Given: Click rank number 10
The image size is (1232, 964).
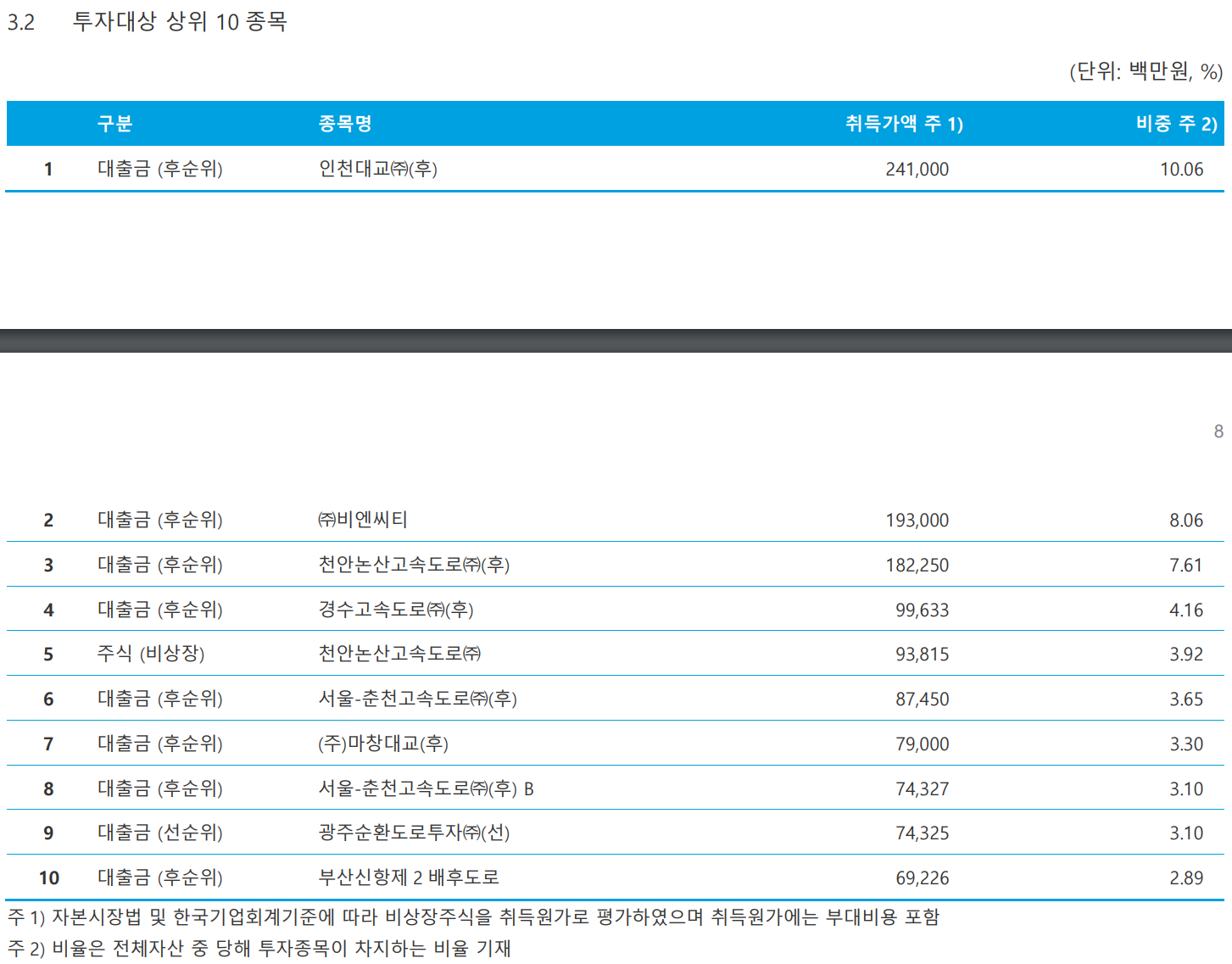Looking at the screenshot, I should (49, 878).
